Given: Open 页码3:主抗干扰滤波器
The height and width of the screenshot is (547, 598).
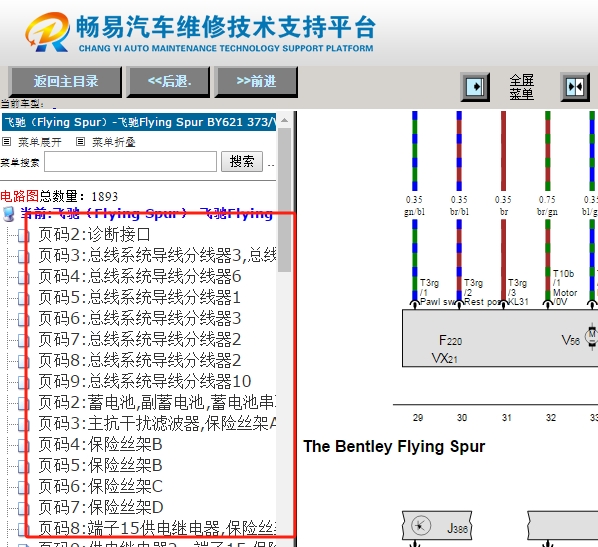Looking at the screenshot, I should pyautogui.click(x=157, y=423).
